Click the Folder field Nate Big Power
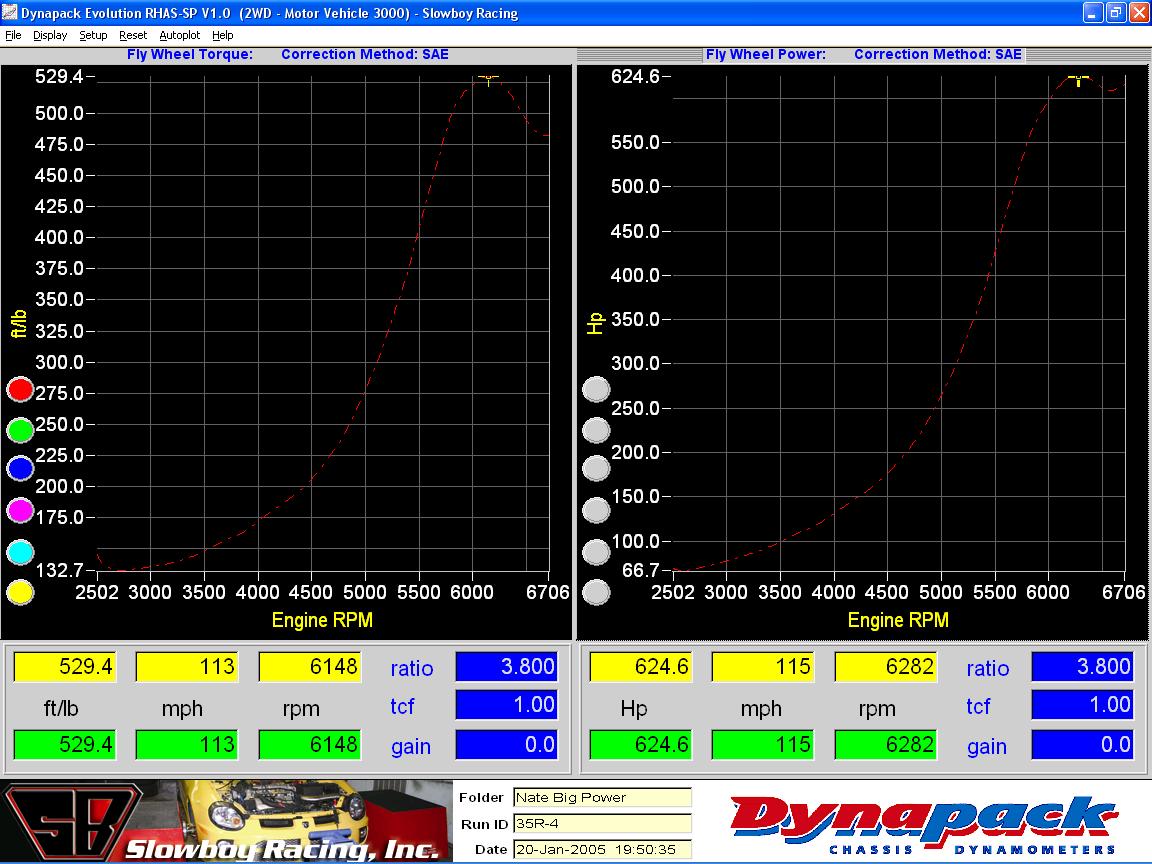Viewport: 1152px width, 864px height. (602, 797)
